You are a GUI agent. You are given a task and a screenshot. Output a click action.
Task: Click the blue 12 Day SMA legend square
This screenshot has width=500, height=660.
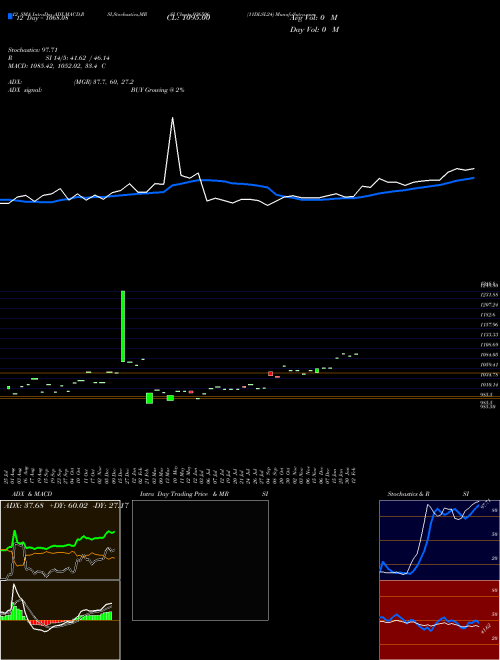click(x=10, y=16)
